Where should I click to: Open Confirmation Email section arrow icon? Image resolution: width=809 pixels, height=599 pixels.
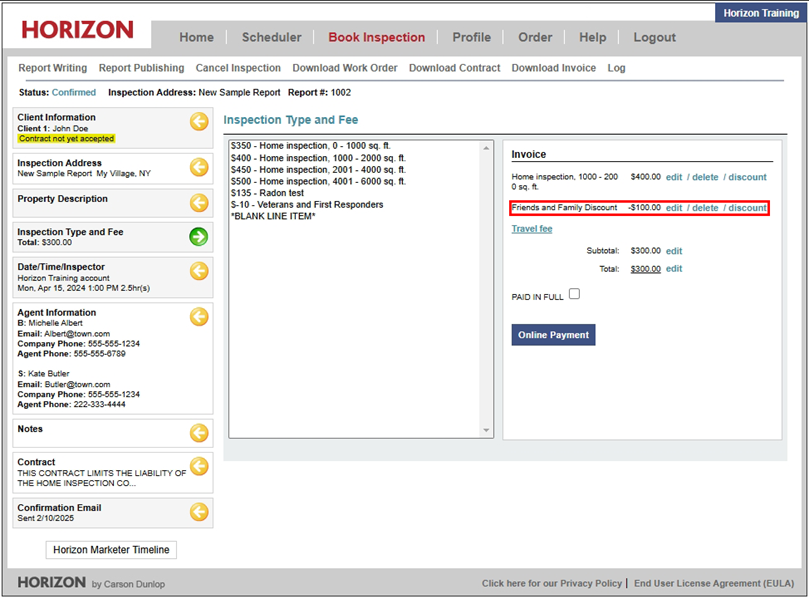199,512
